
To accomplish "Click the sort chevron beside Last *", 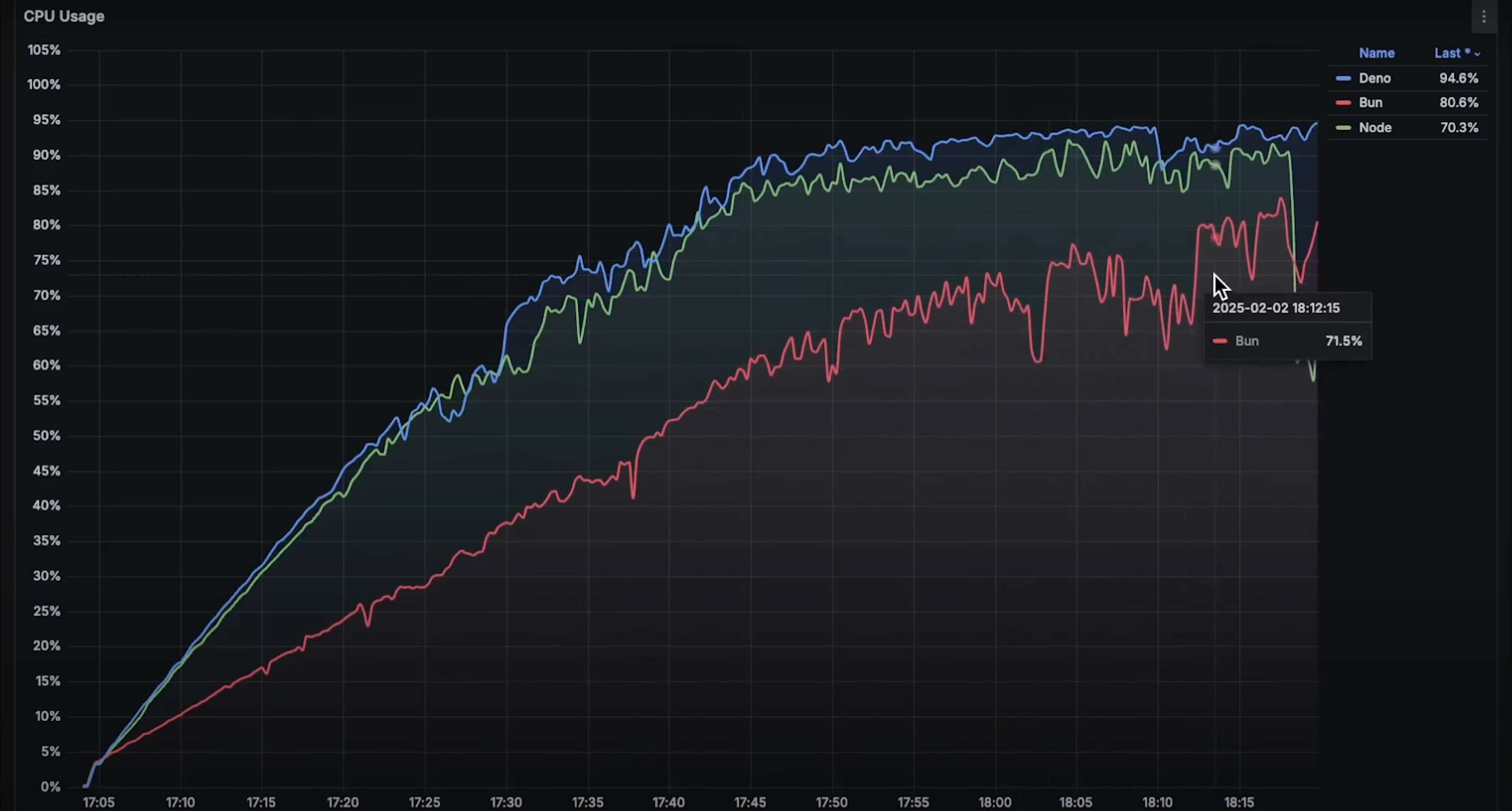I will pyautogui.click(x=1477, y=54).
